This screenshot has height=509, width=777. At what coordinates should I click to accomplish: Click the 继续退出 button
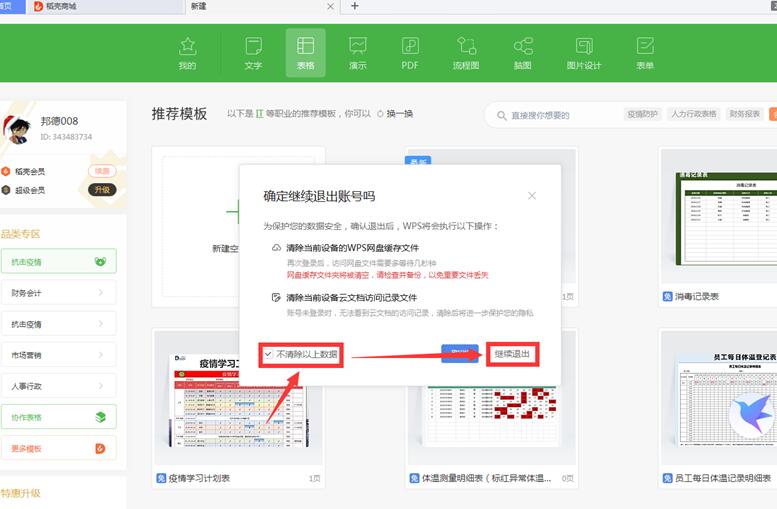[x=512, y=354]
